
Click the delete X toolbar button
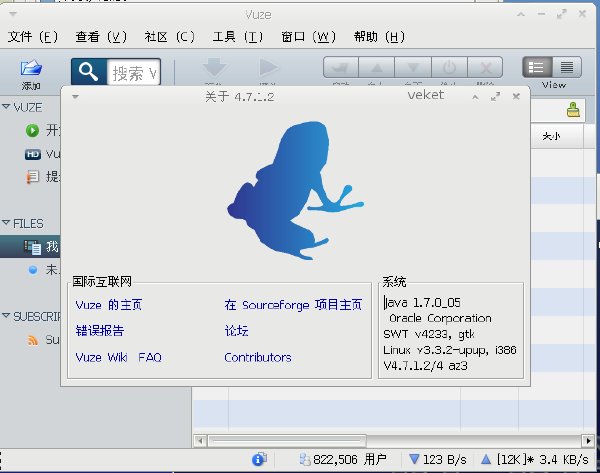tap(485, 68)
